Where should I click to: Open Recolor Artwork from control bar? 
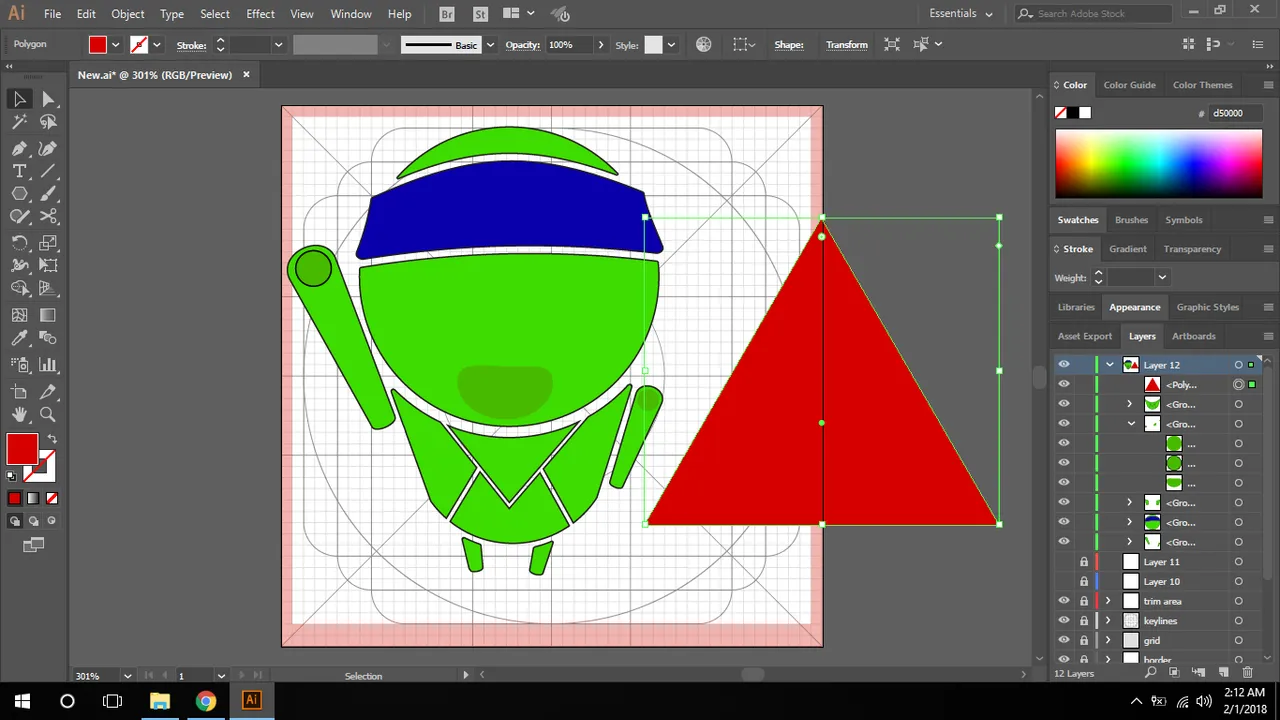(x=704, y=44)
